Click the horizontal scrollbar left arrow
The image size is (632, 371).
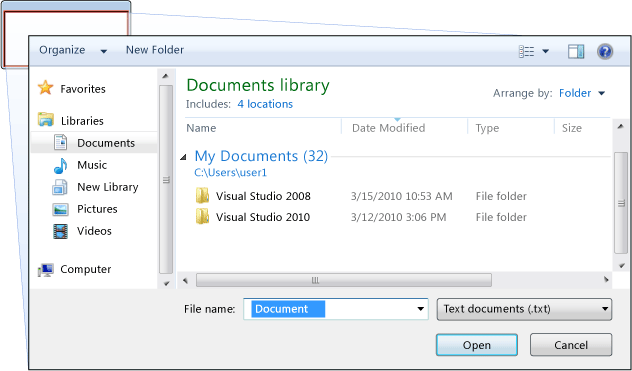185,280
